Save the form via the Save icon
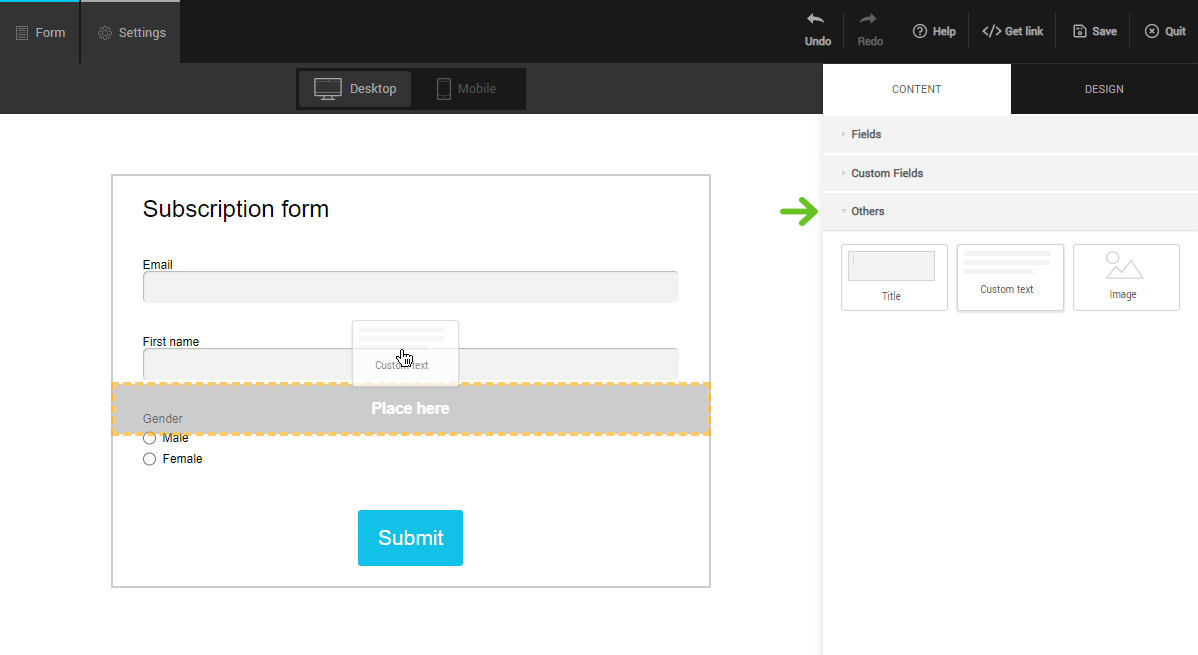Viewport: 1198px width, 655px height. pos(1080,31)
